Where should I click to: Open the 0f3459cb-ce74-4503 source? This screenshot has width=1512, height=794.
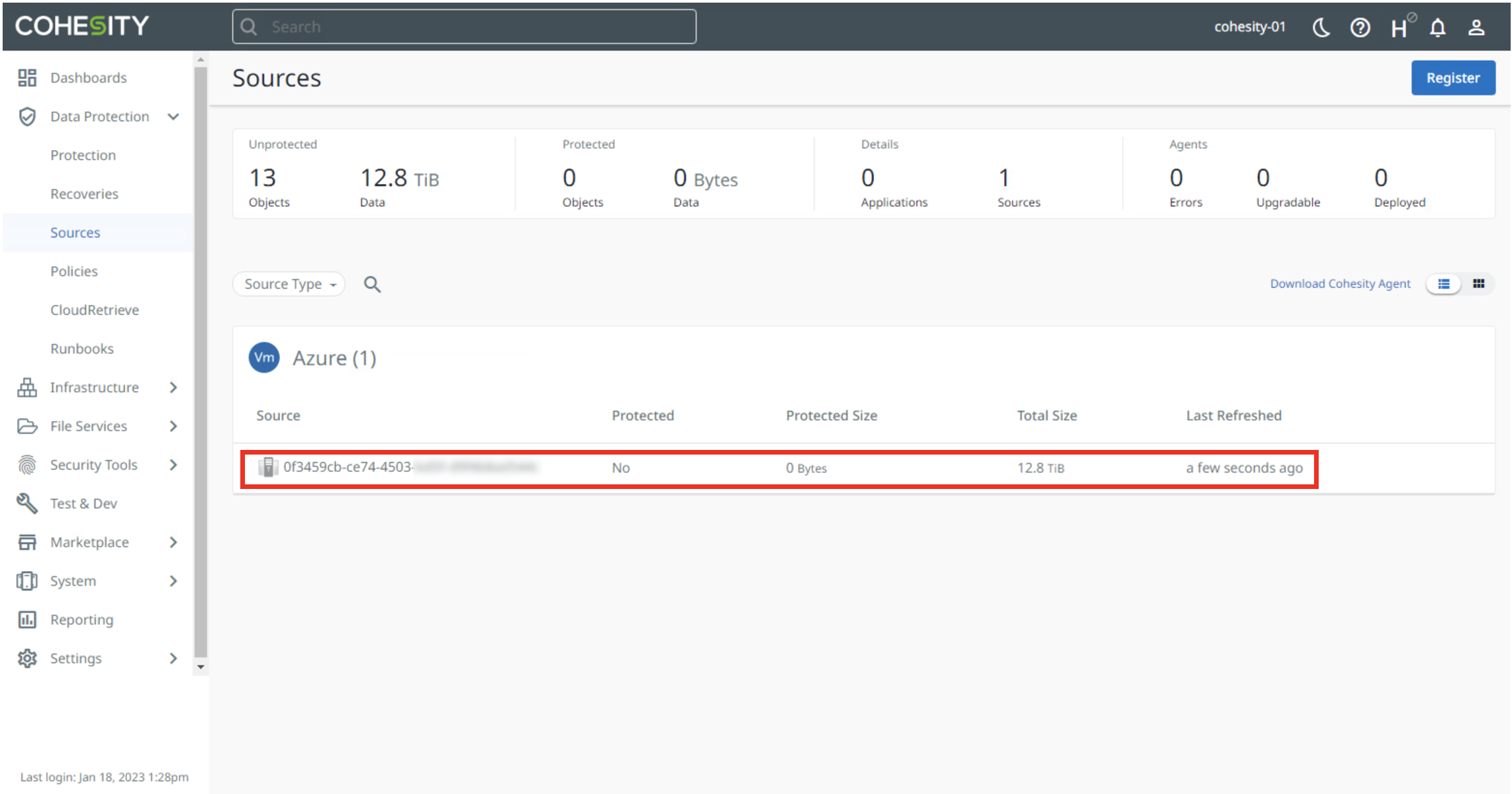[410, 467]
